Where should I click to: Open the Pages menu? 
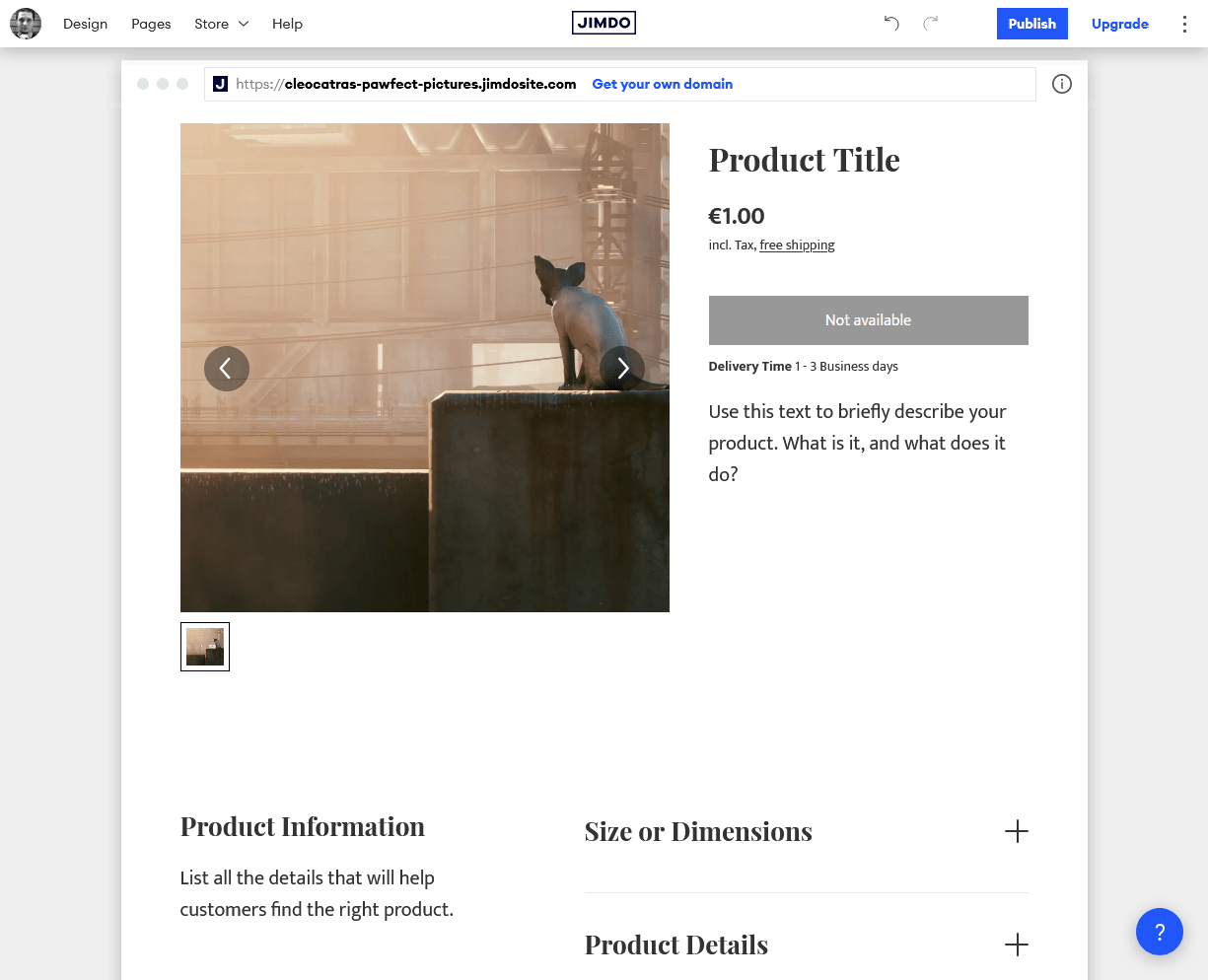(x=151, y=24)
